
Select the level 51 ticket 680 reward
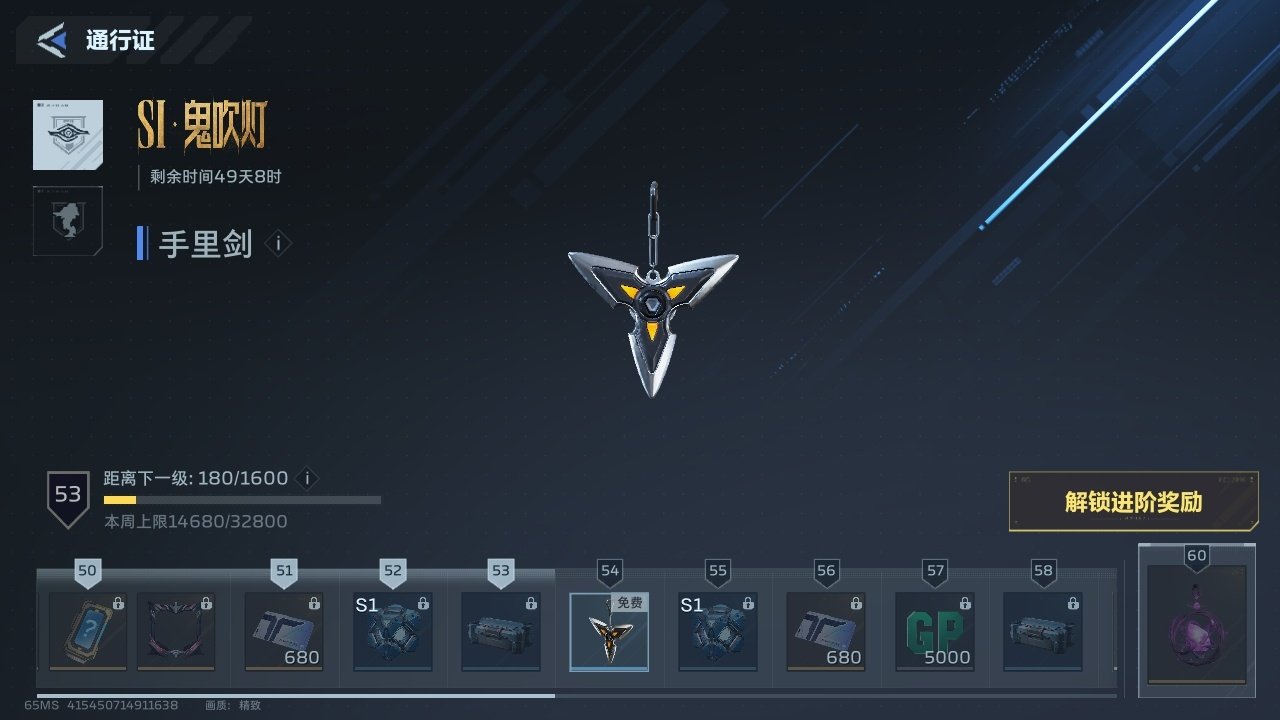point(284,631)
